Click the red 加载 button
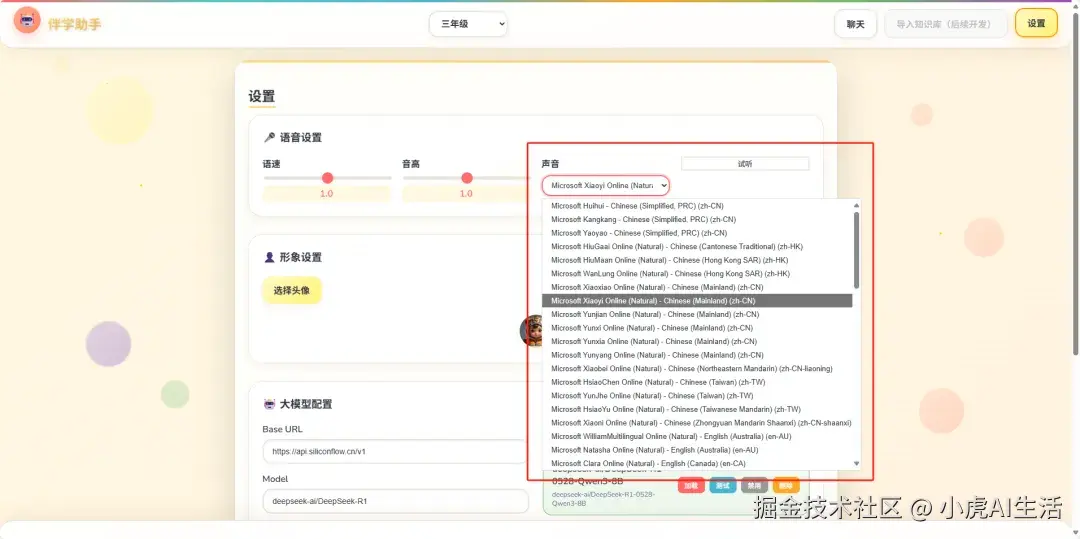Screen dimensions: 1080x539 click(x=691, y=485)
